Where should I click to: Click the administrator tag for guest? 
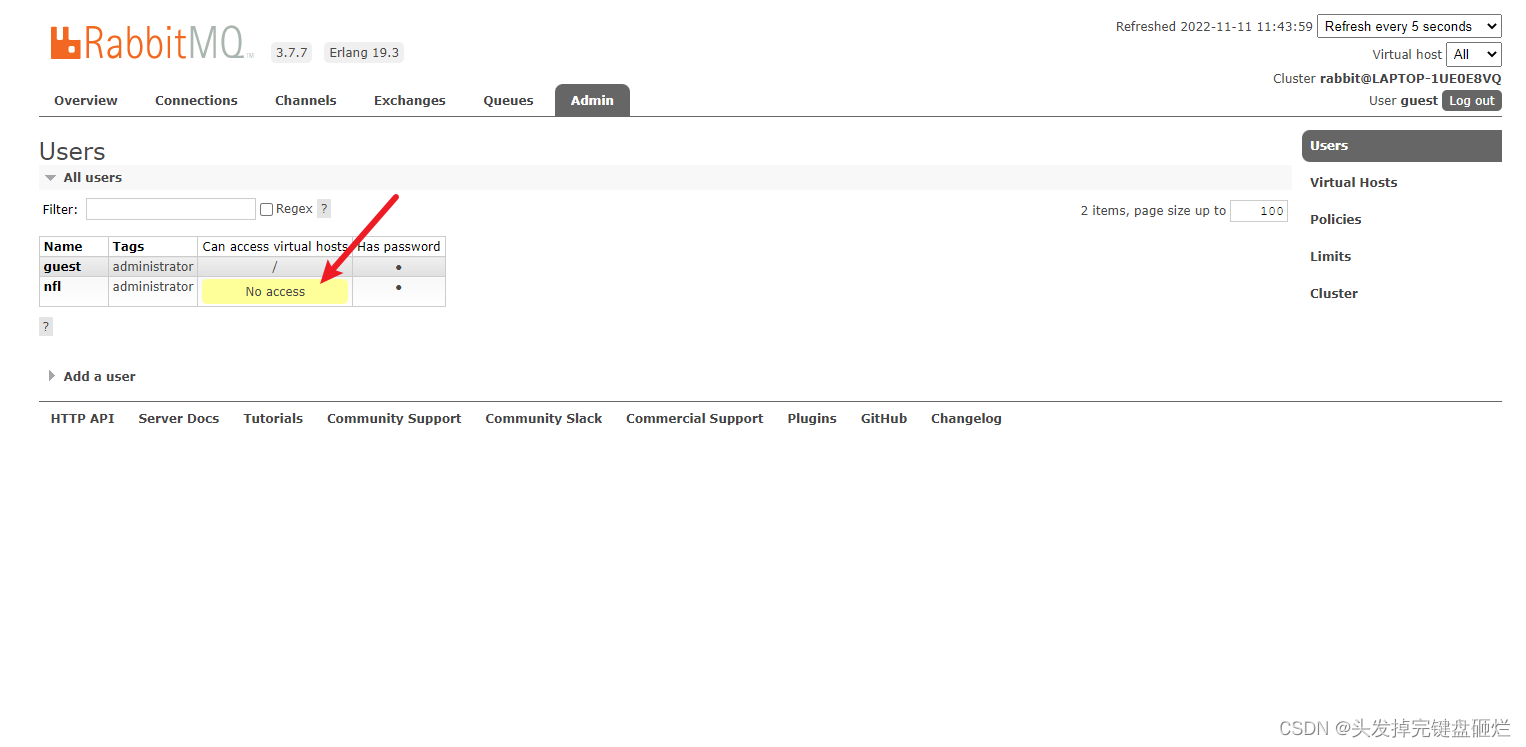(153, 267)
